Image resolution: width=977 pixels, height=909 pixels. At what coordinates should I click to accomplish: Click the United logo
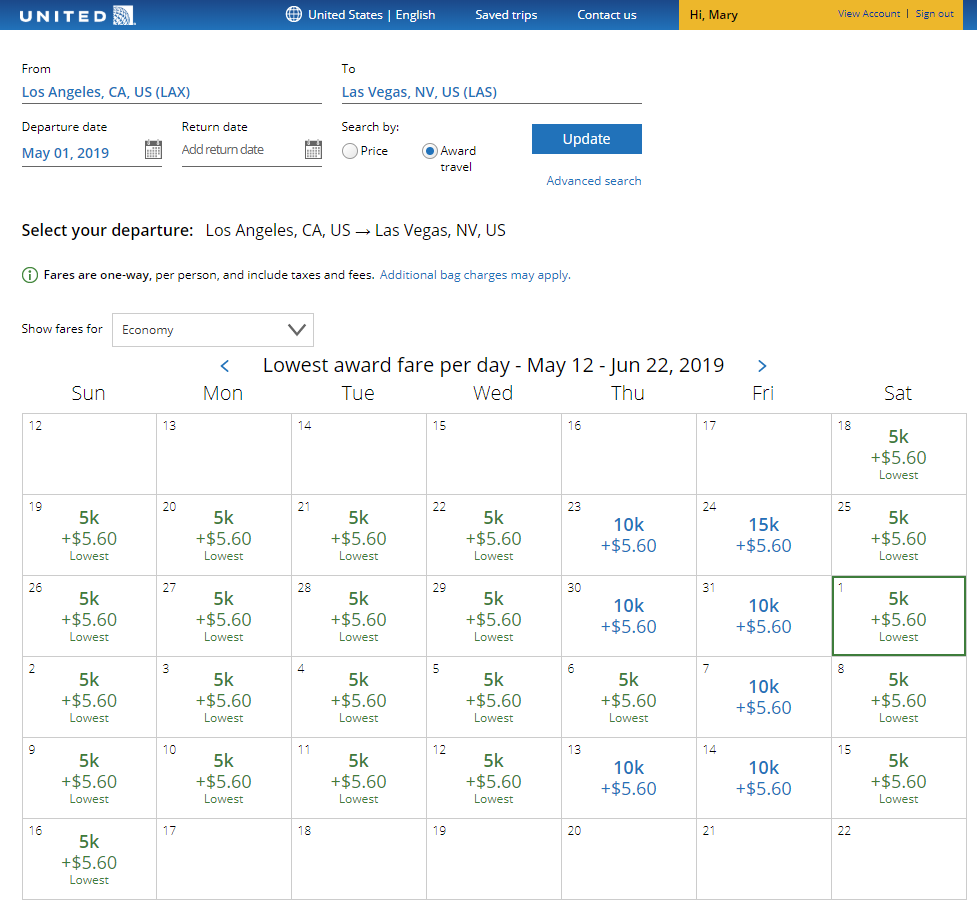(x=77, y=16)
